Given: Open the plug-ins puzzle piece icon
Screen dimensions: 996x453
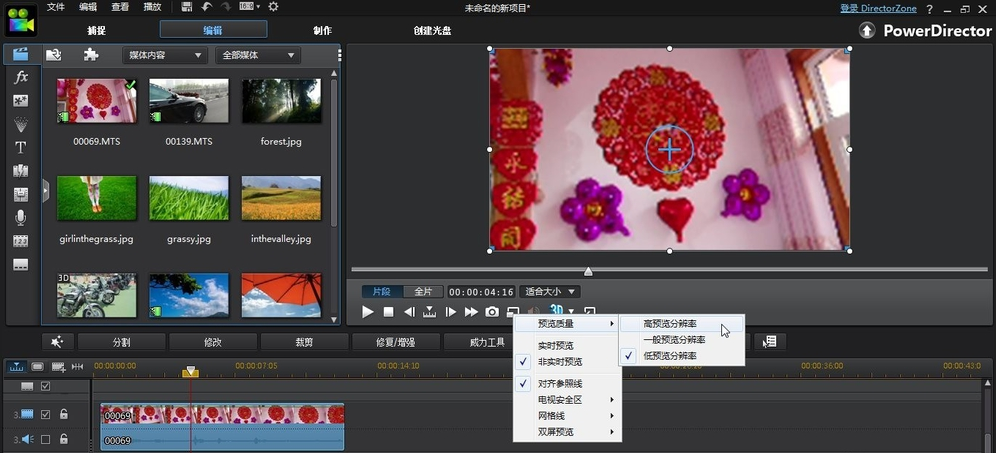Looking at the screenshot, I should (91, 55).
